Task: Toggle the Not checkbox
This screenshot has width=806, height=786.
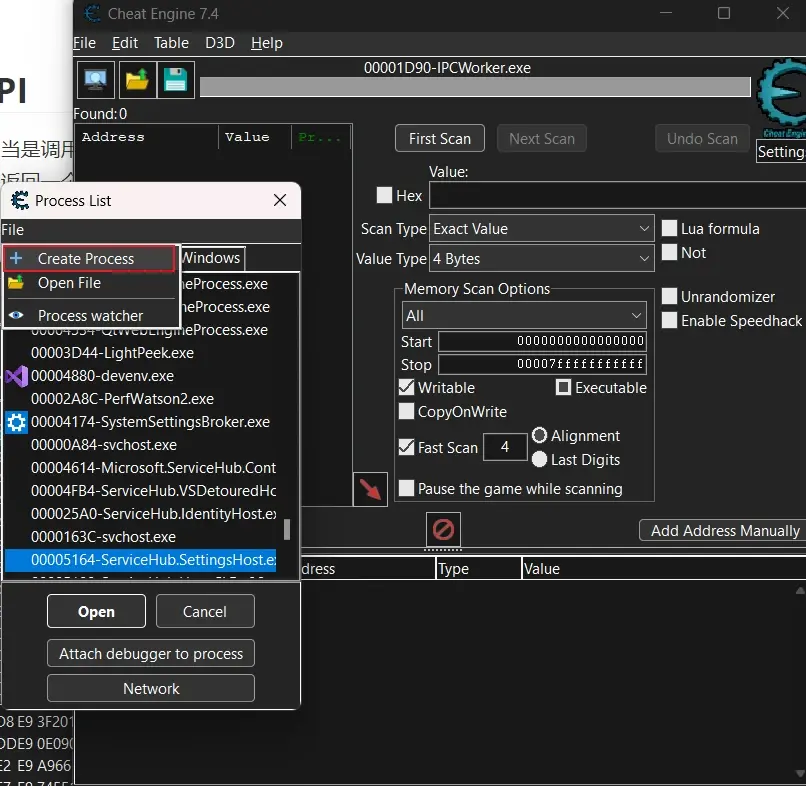Action: pos(669,252)
